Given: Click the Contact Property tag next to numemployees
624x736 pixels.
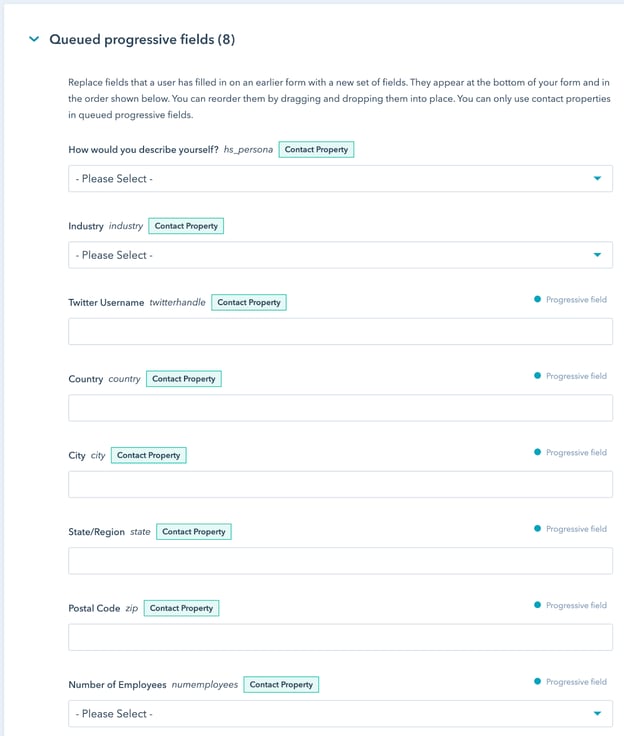Looking at the screenshot, I should 281,685.
